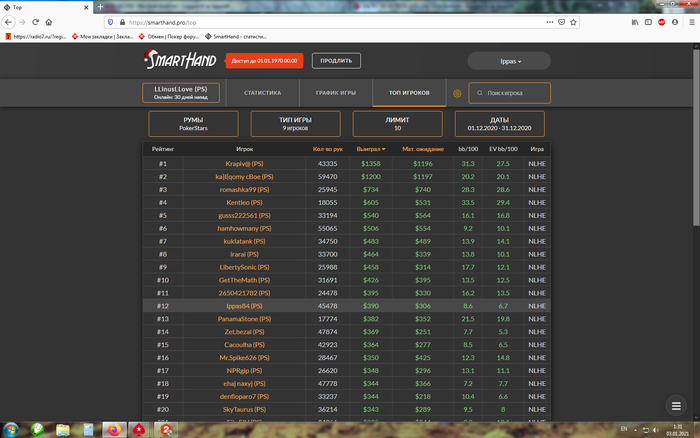
Task: Close the Top browser tab
Action: point(86,7)
